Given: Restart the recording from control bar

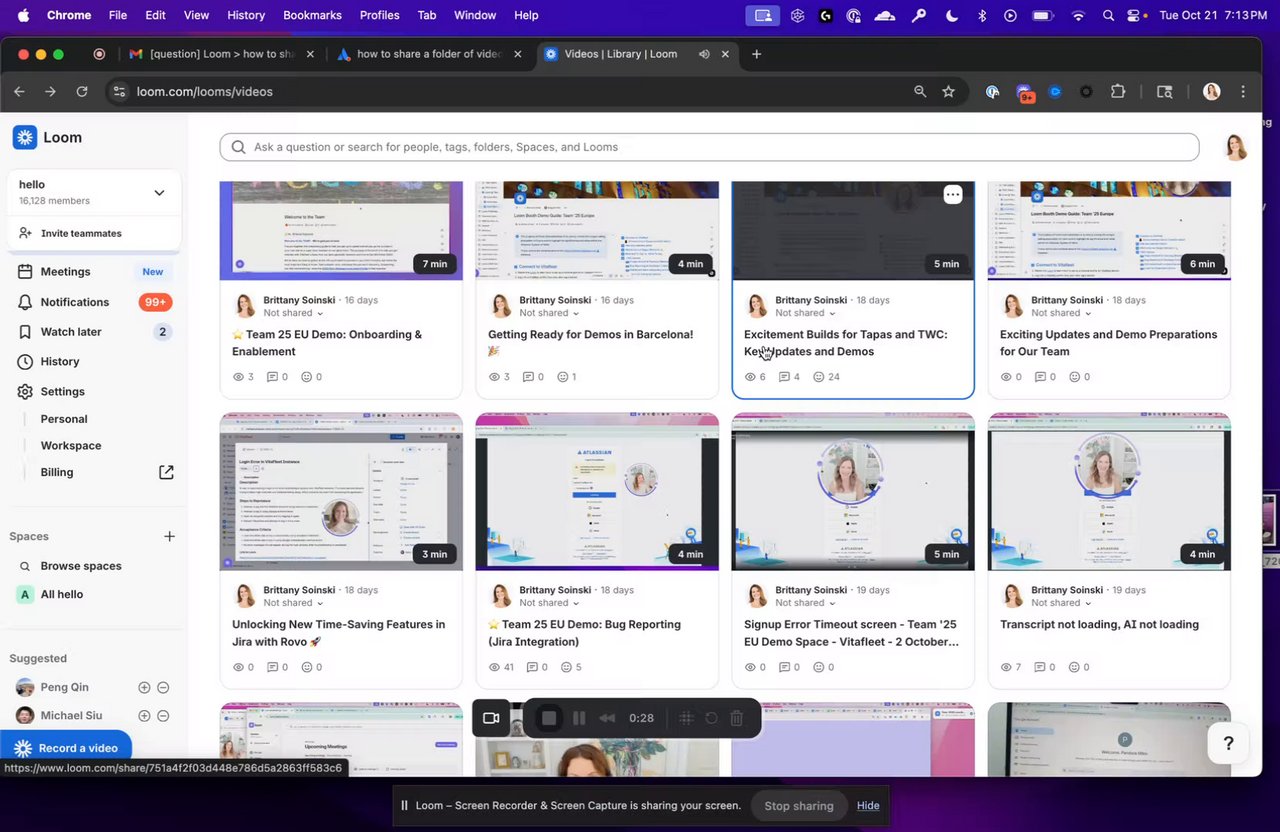Looking at the screenshot, I should (711, 718).
